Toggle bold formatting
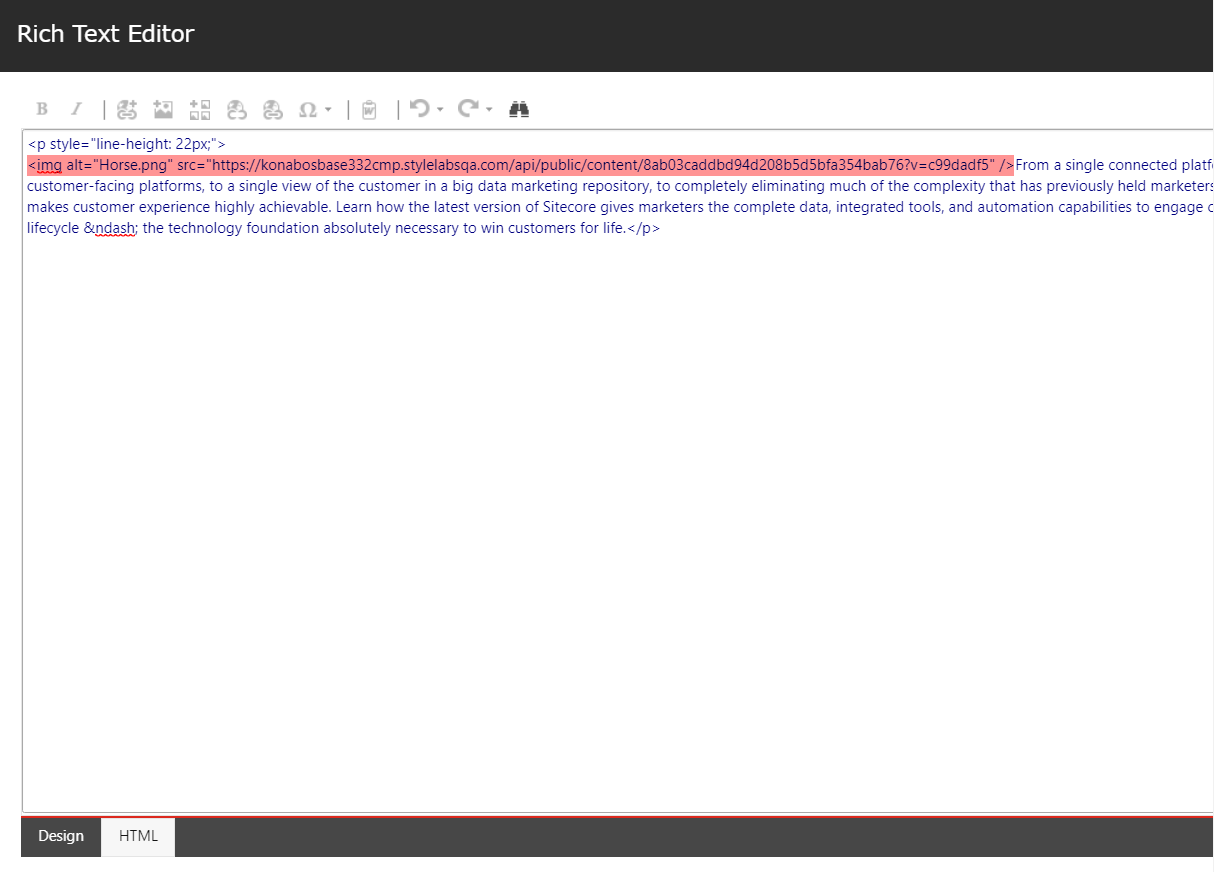The image size is (1214, 872). pos(42,109)
